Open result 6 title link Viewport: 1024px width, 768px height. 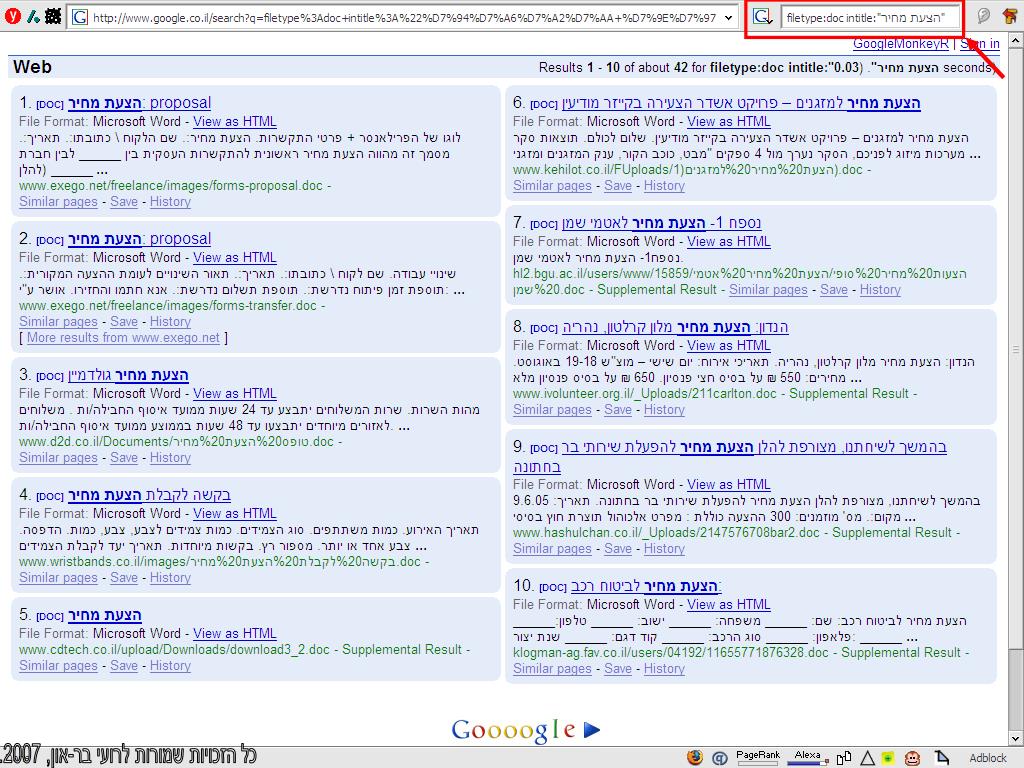tap(741, 103)
